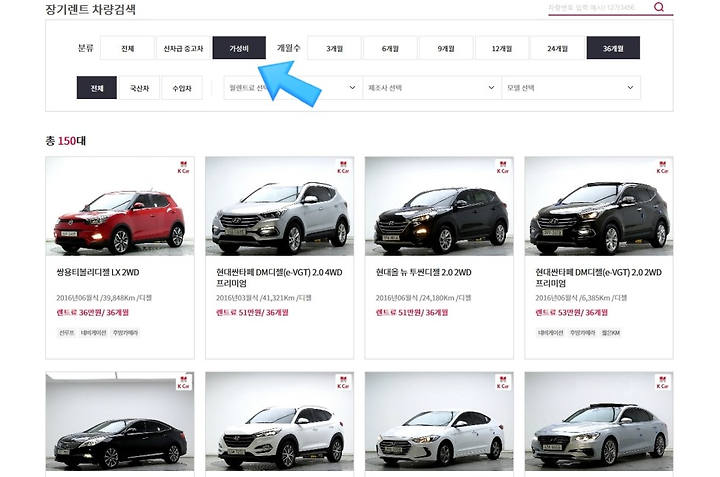Open the 월렌트료 선택 dropdown
The width and height of the screenshot is (720, 477).
pyautogui.click(x=292, y=88)
